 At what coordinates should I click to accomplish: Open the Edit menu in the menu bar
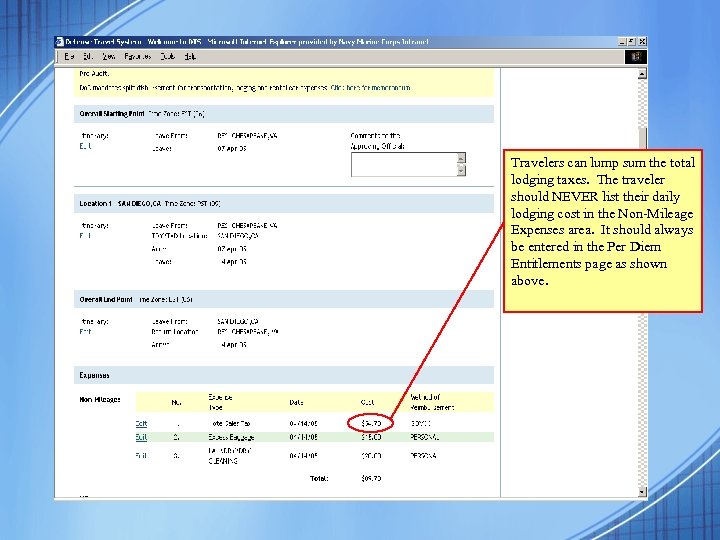pos(88,56)
